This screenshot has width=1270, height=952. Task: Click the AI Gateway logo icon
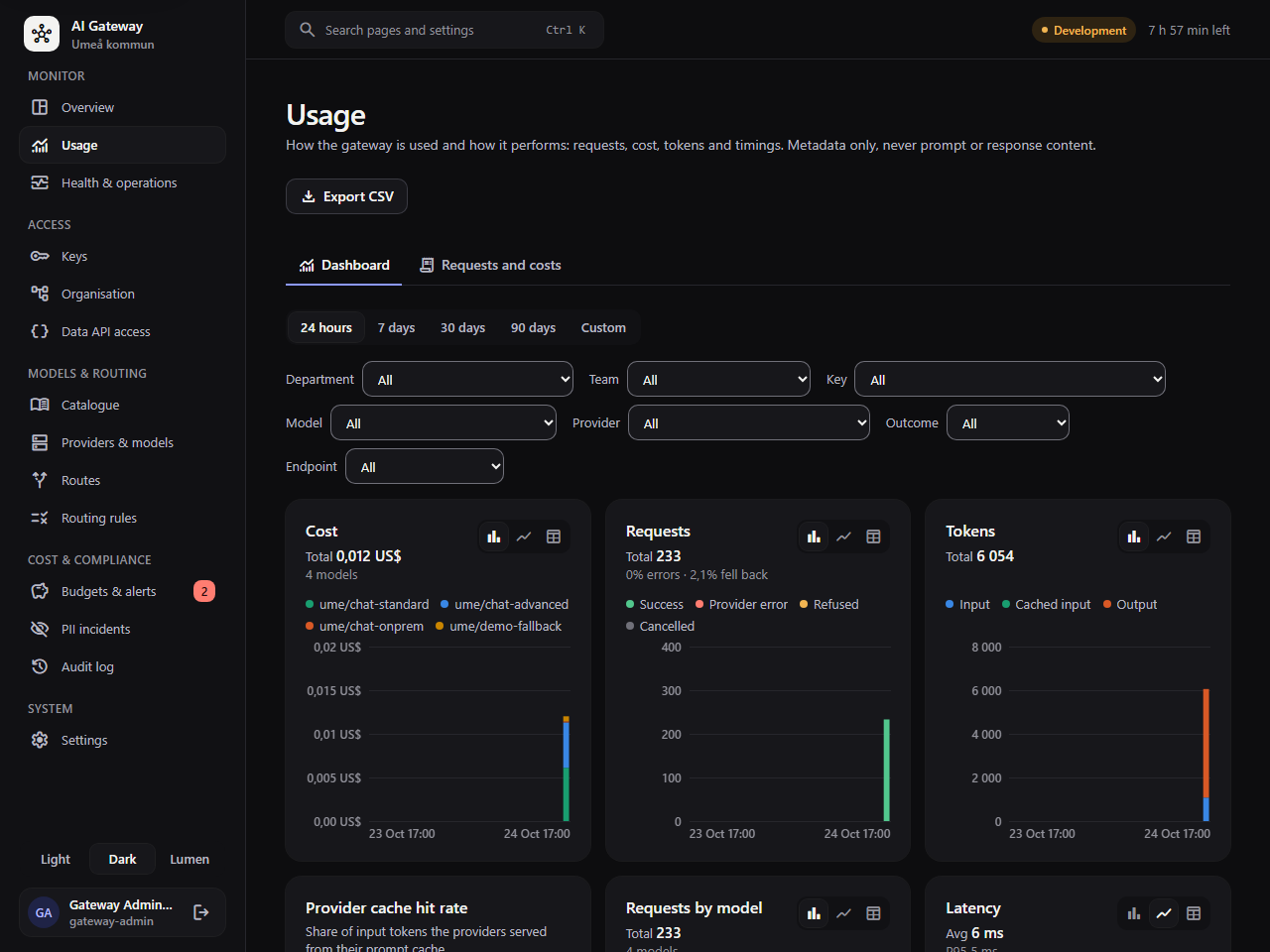coord(42,34)
